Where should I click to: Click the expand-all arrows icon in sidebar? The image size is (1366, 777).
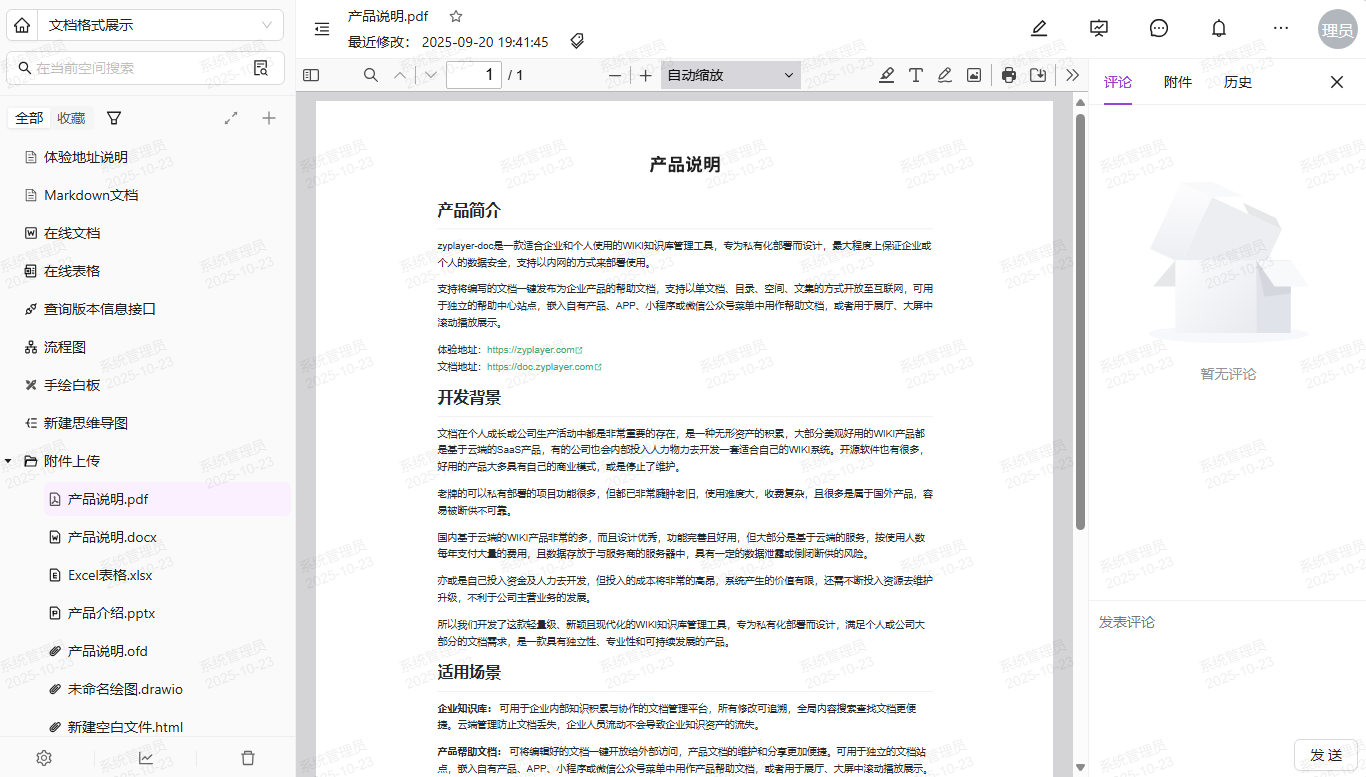click(x=231, y=118)
